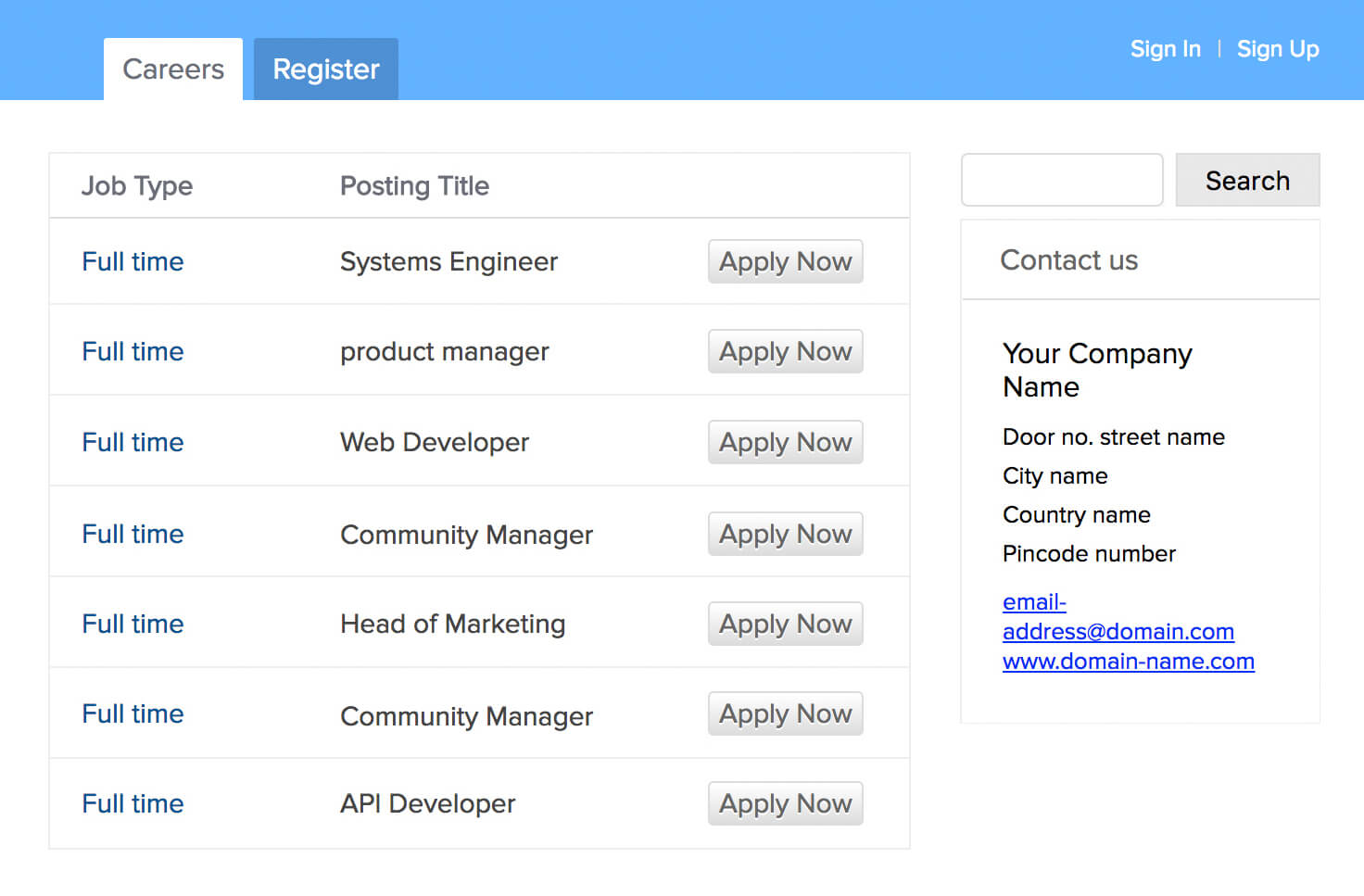Click the Posting Title column header
The image size is (1364, 896).
414,186
